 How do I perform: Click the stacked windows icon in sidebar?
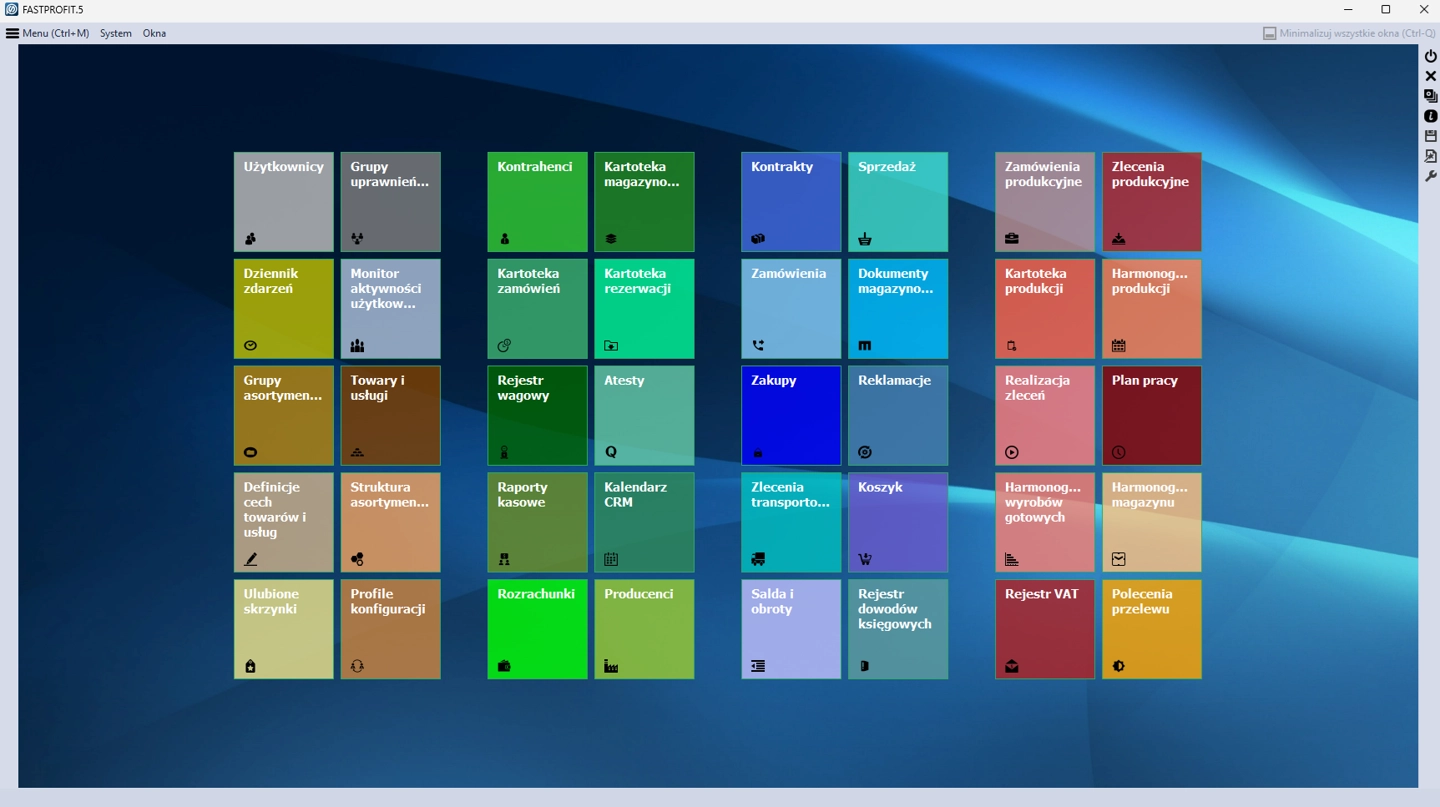pyautogui.click(x=1430, y=96)
